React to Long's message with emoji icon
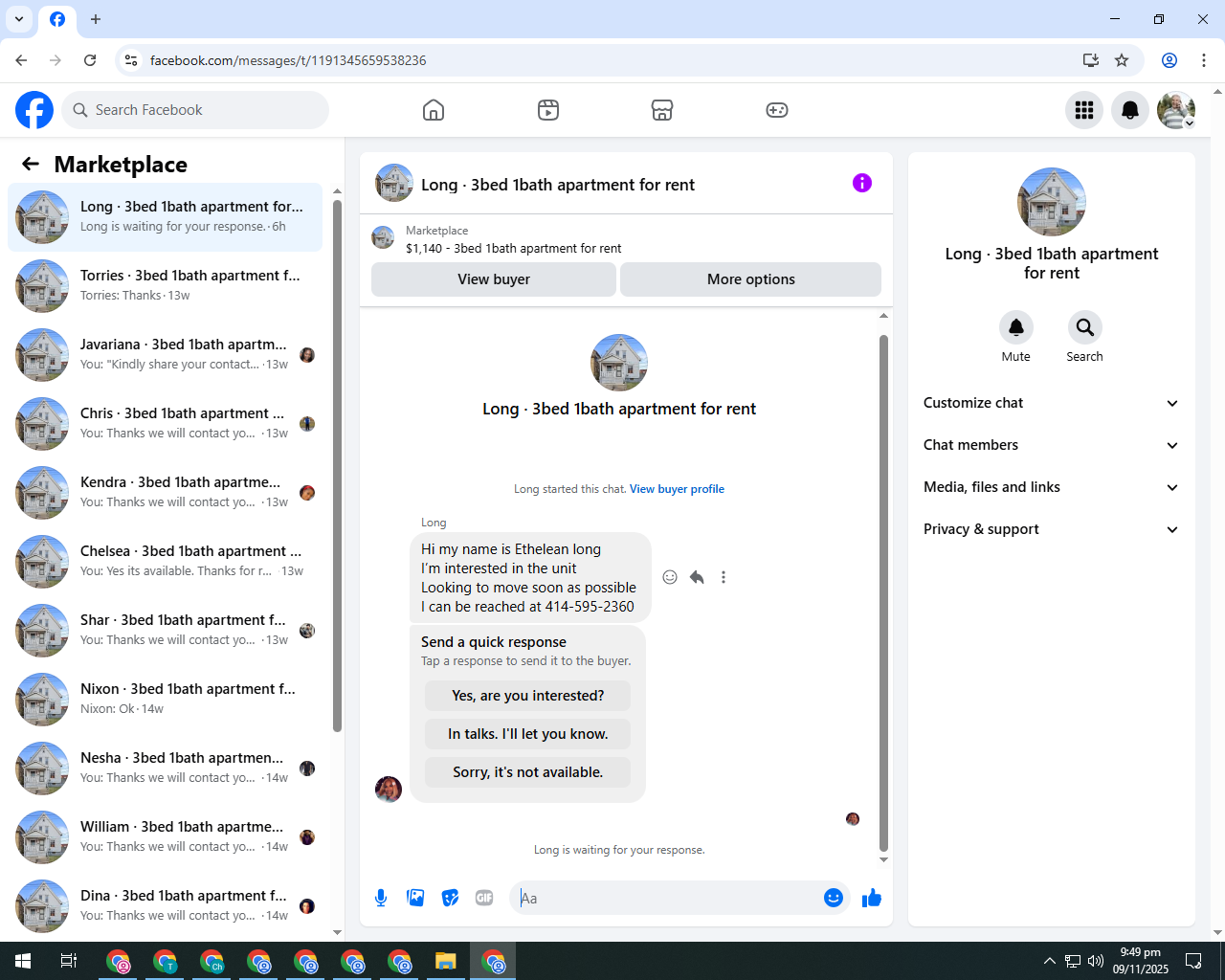 [670, 577]
